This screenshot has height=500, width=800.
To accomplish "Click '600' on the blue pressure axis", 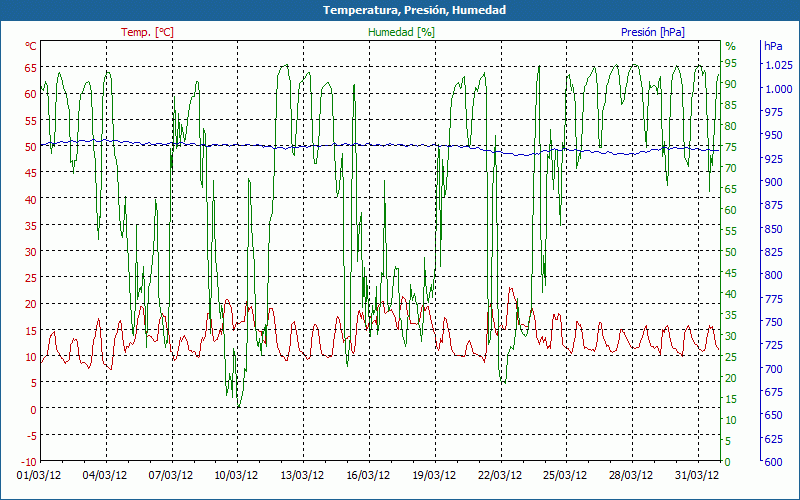I will 773,462.
